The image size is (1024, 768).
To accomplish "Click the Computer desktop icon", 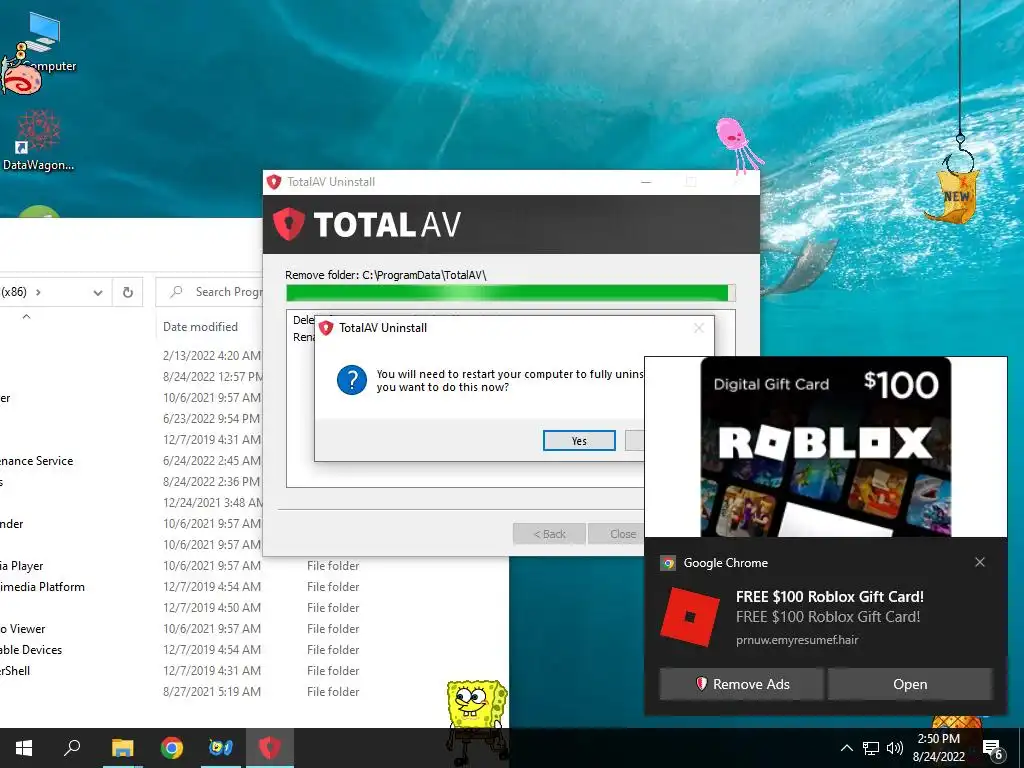I will (x=43, y=42).
